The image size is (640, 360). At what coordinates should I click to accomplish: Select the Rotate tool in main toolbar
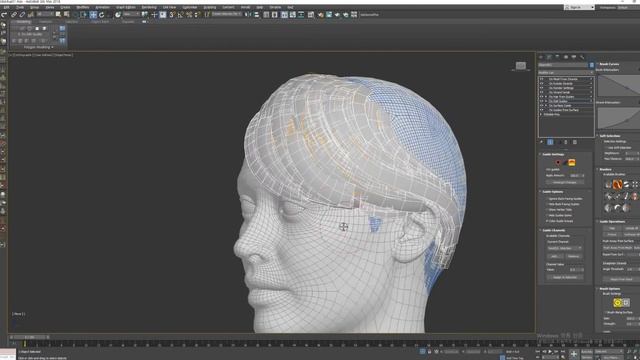pos(102,15)
